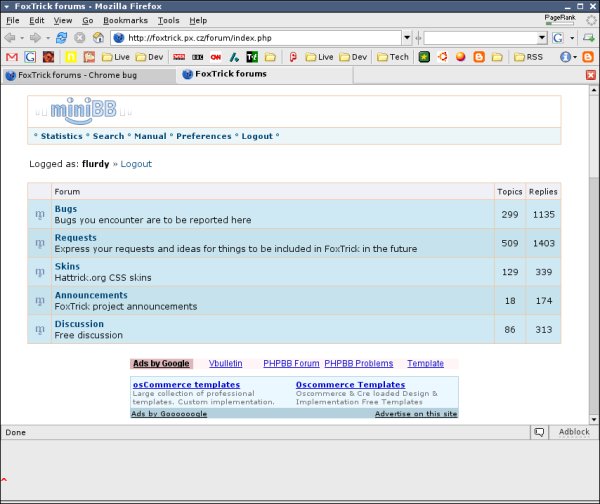
Task: Click the Home button in navigation toolbar
Action: click(x=97, y=38)
